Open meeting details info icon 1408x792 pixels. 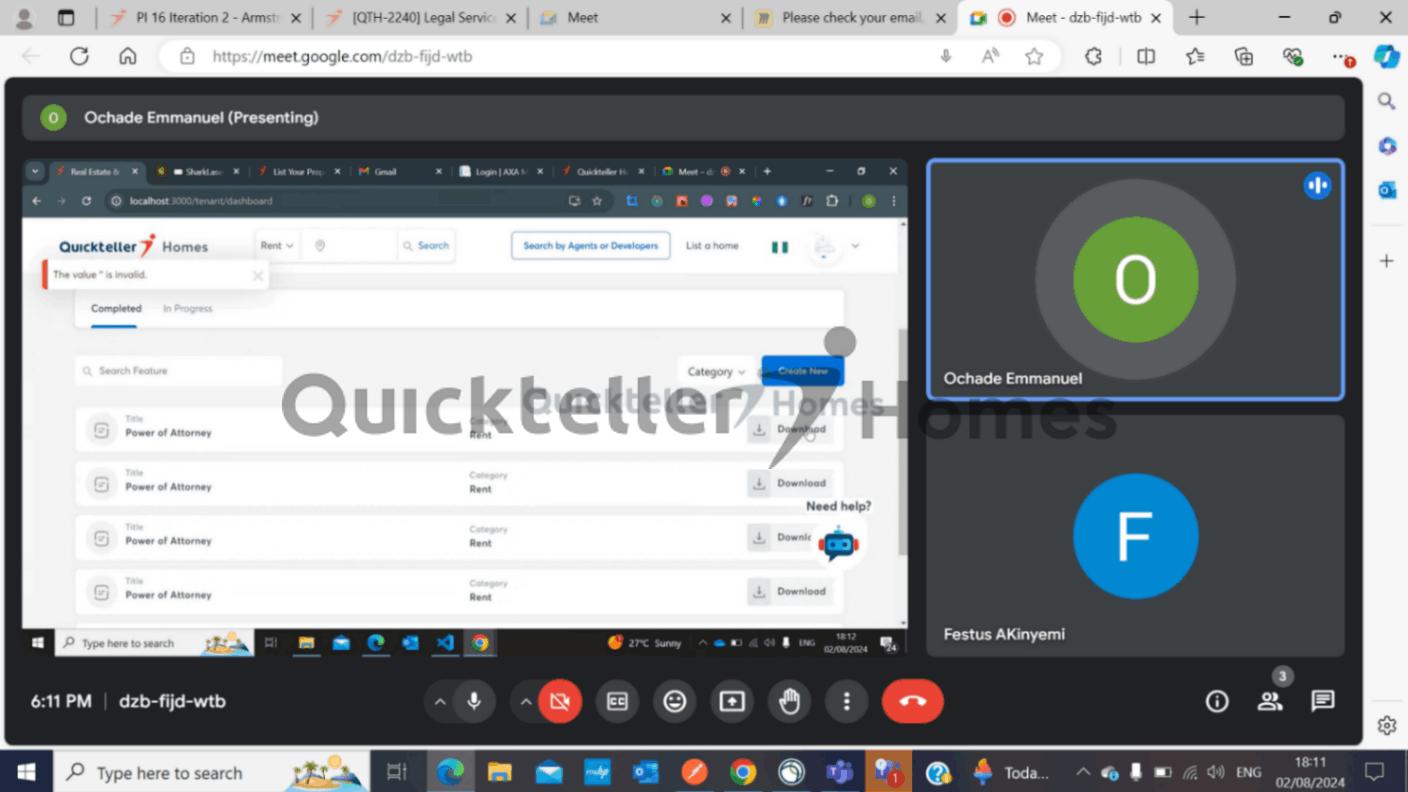pos(1217,701)
